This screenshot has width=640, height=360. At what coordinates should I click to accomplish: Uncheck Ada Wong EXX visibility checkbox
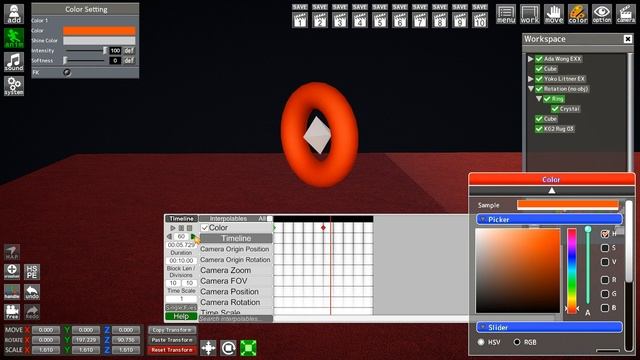coord(539,59)
